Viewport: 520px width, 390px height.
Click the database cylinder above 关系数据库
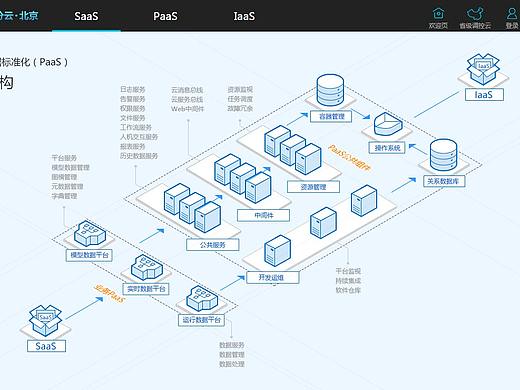tap(443, 155)
